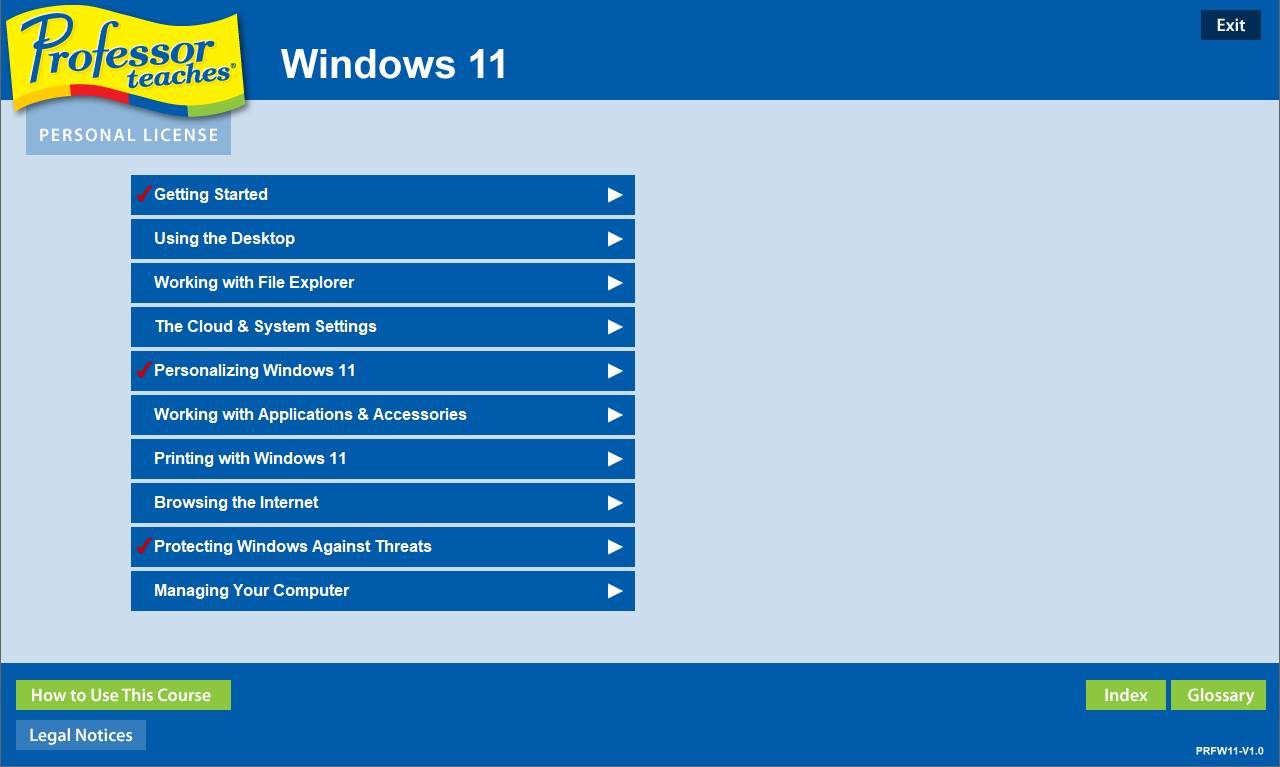Open the Index
The width and height of the screenshot is (1280, 767).
pos(1126,695)
